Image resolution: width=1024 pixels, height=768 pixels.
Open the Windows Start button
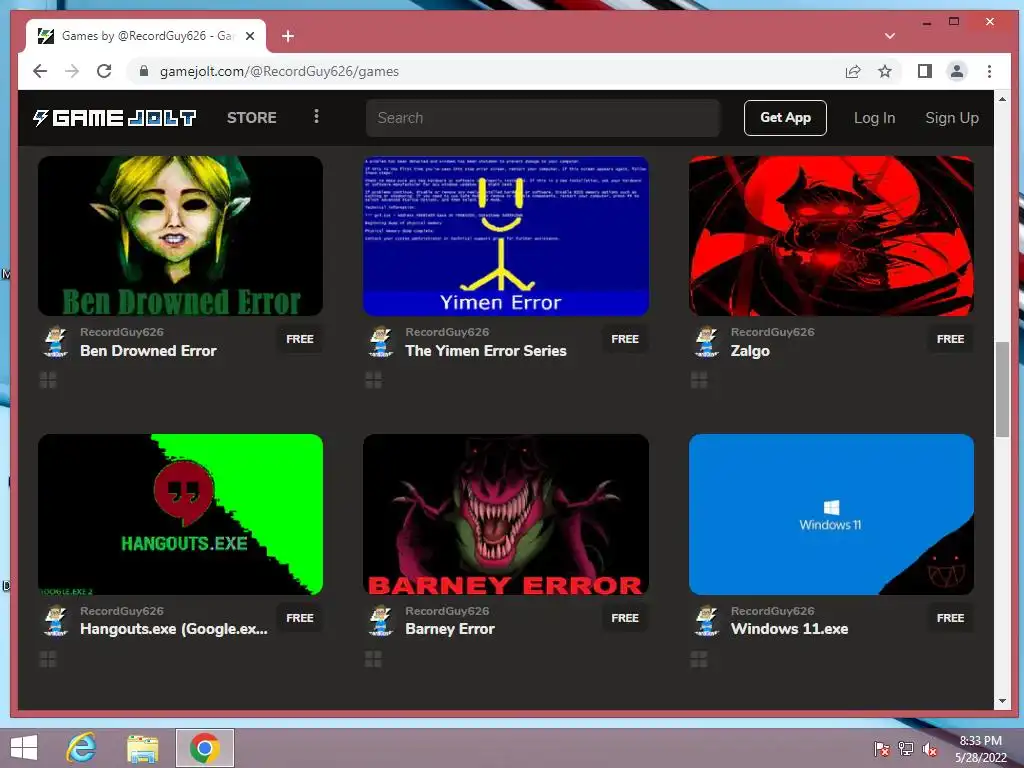pos(24,748)
